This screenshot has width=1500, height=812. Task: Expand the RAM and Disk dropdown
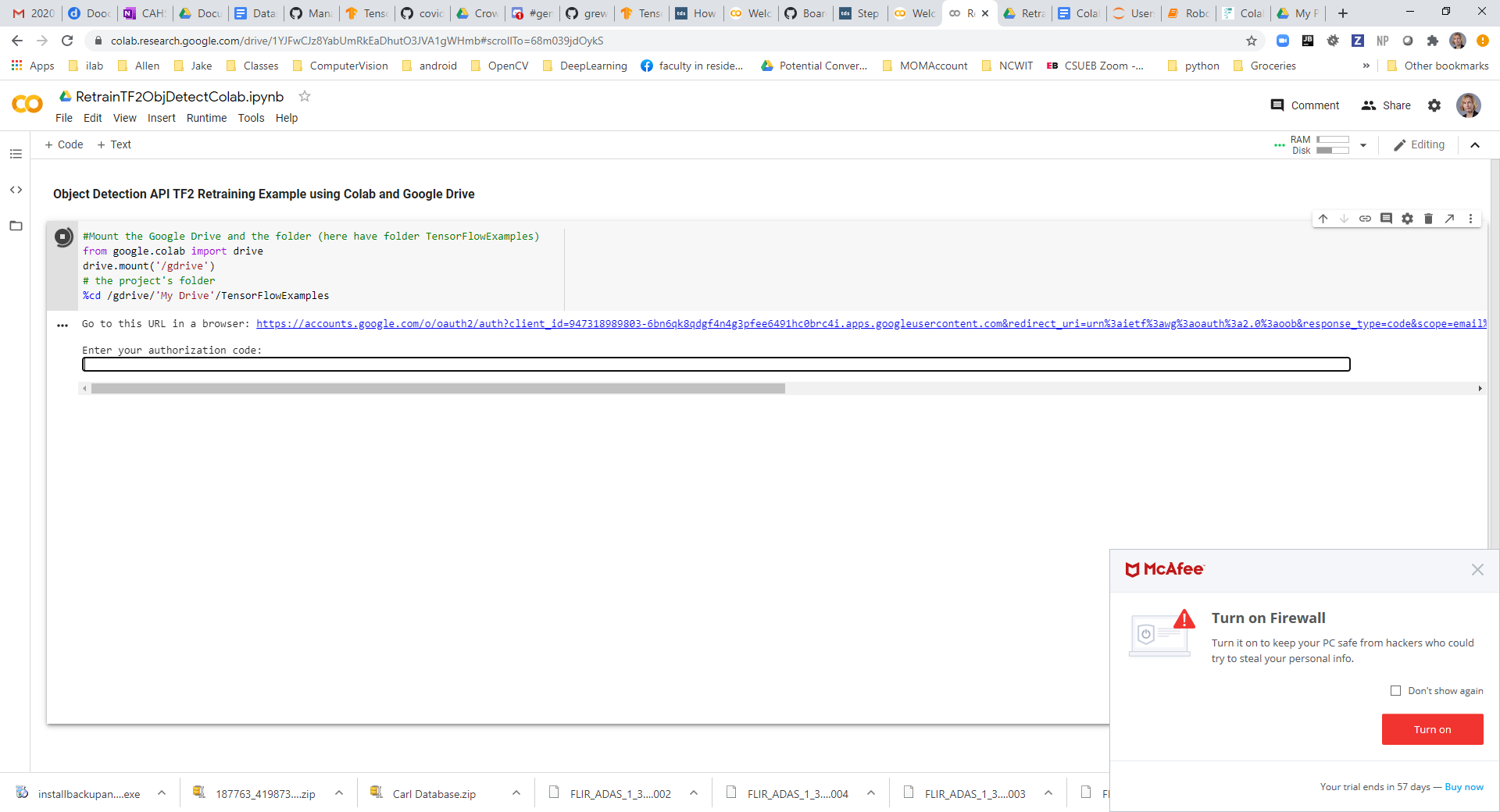(x=1363, y=145)
